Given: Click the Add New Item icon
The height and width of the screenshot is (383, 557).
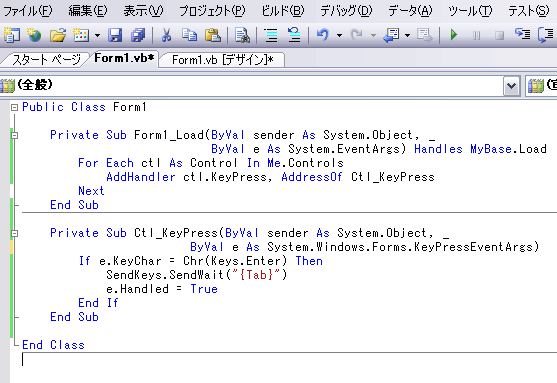Looking at the screenshot, I should pos(81,35).
